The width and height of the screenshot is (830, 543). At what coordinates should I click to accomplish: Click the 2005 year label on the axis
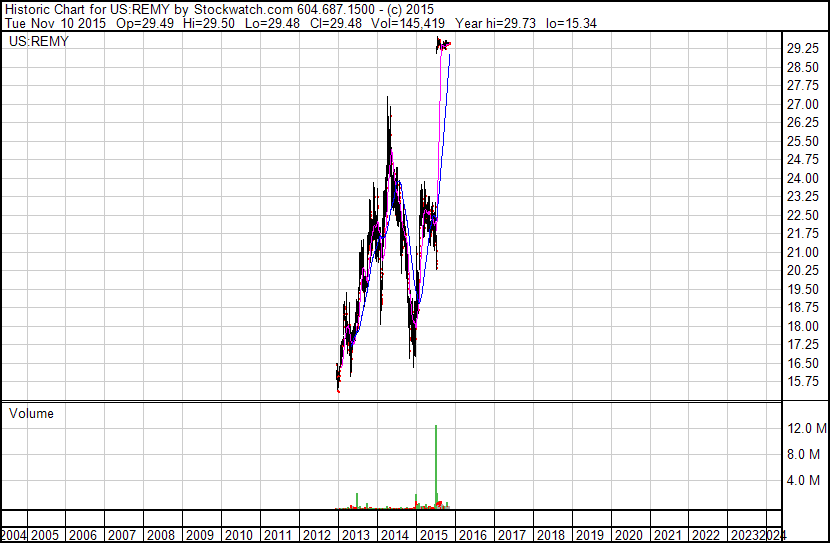pyautogui.click(x=44, y=535)
